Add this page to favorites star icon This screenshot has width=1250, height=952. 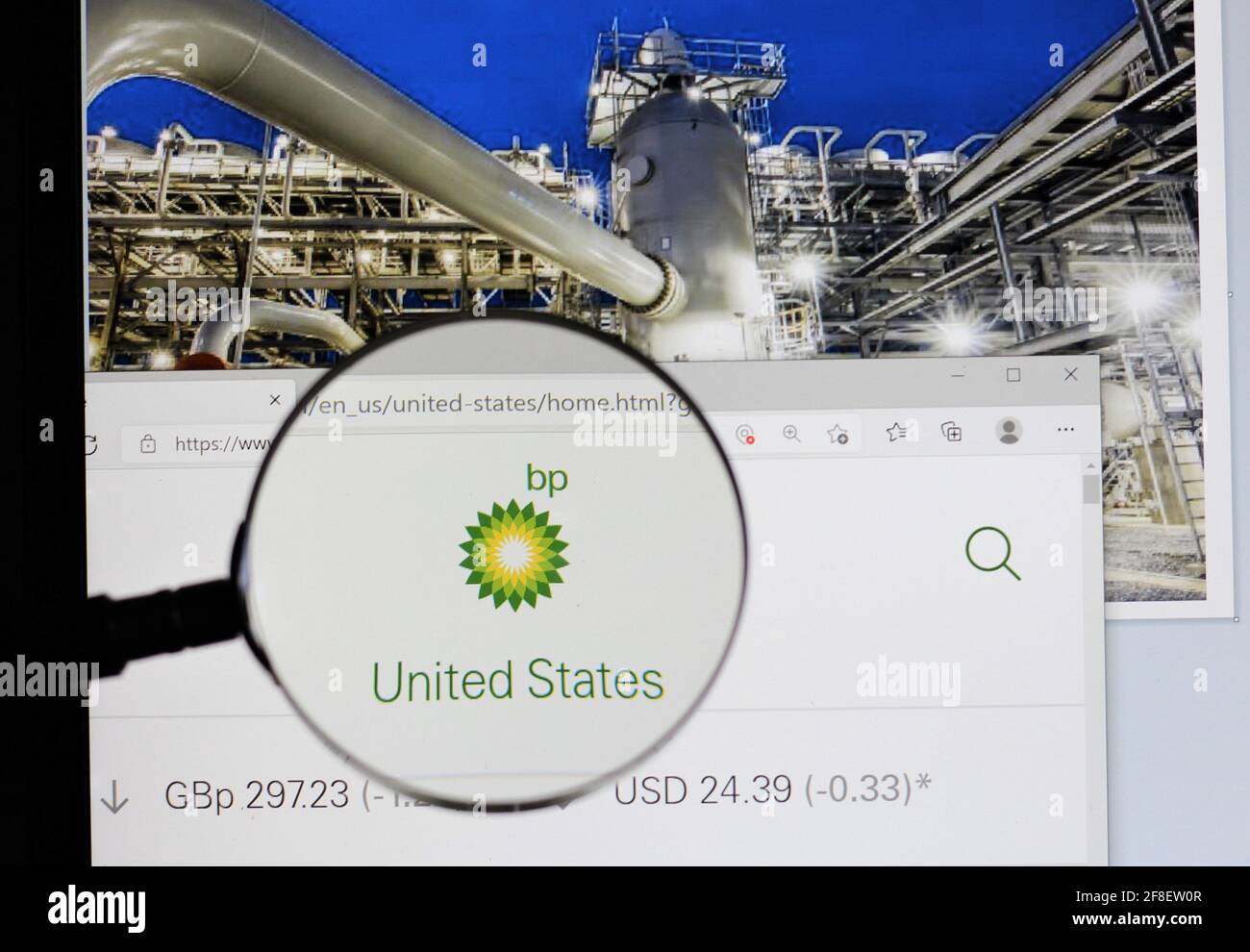click(x=837, y=435)
